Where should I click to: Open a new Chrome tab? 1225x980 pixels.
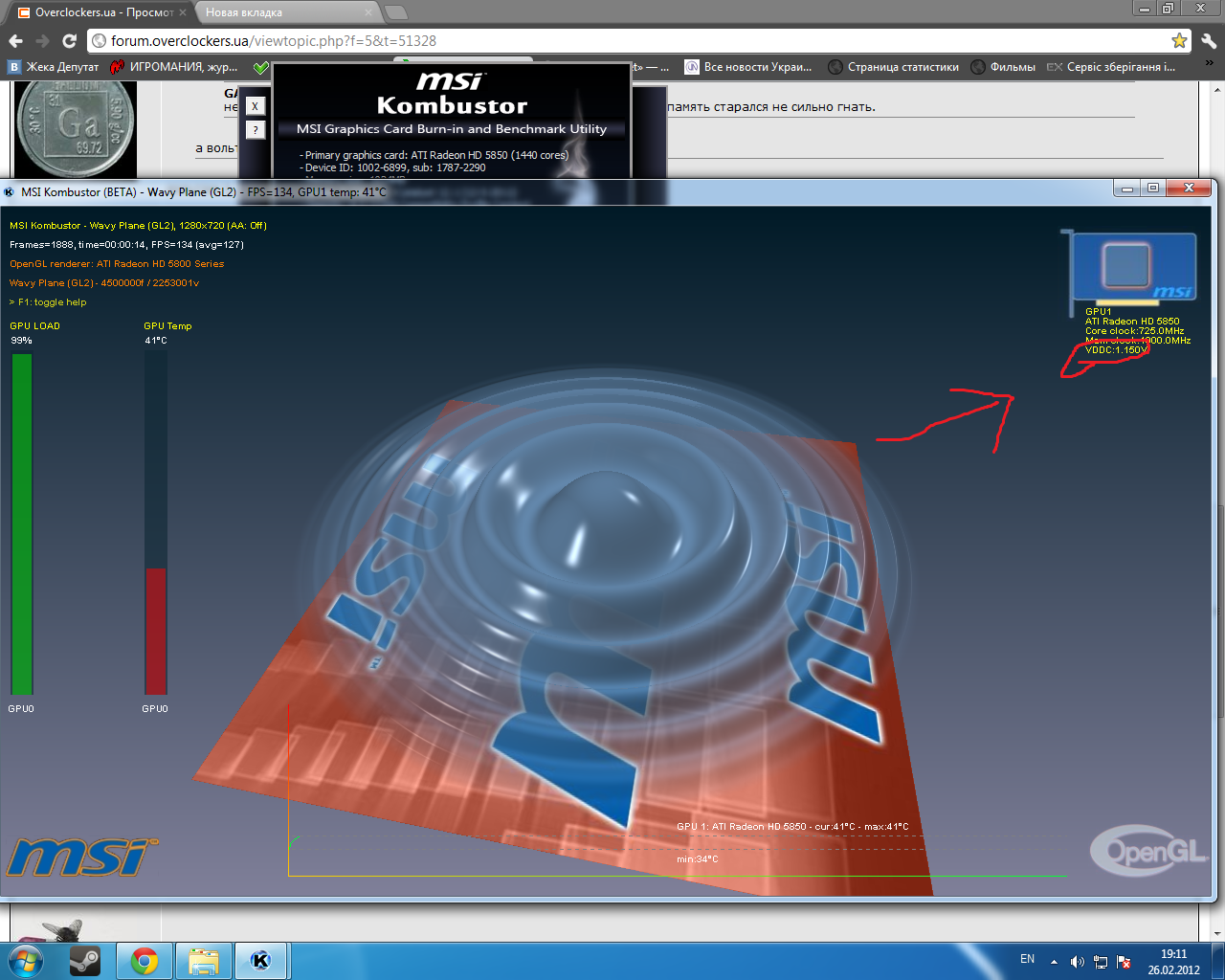396,12
